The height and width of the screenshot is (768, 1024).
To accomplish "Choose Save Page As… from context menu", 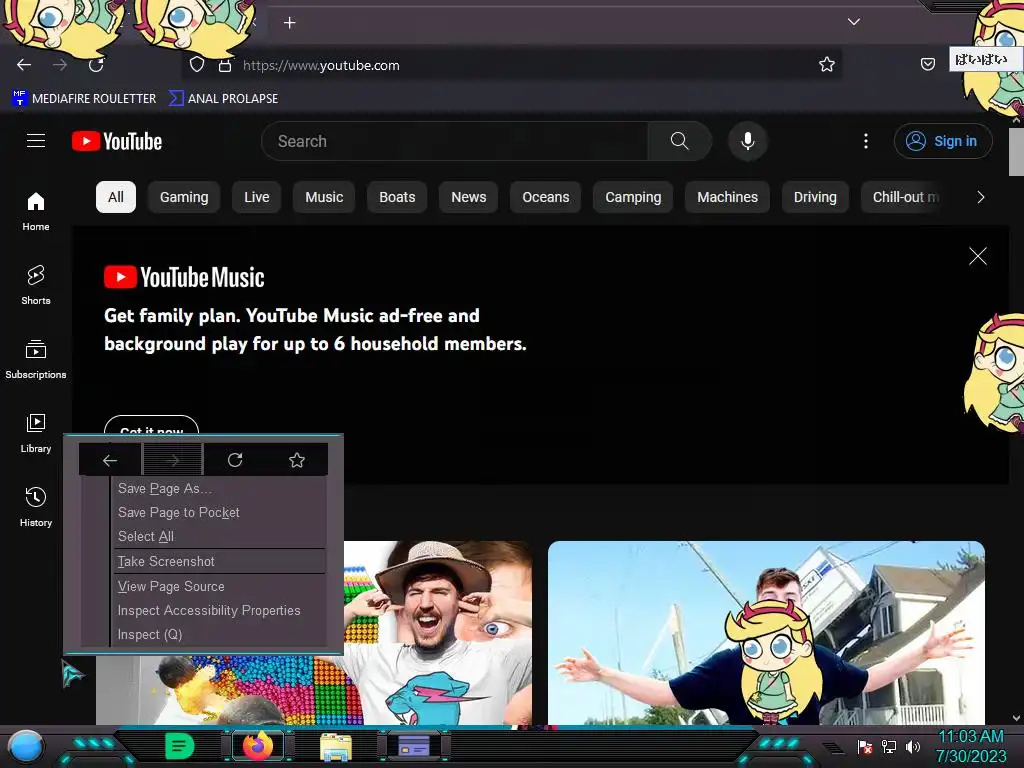I will click(x=219, y=488).
